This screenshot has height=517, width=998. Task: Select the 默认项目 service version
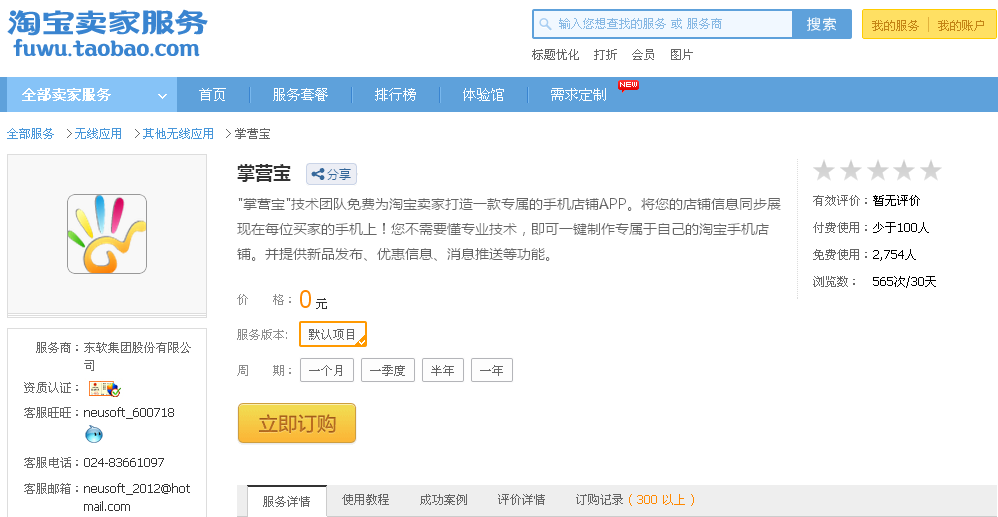point(333,334)
